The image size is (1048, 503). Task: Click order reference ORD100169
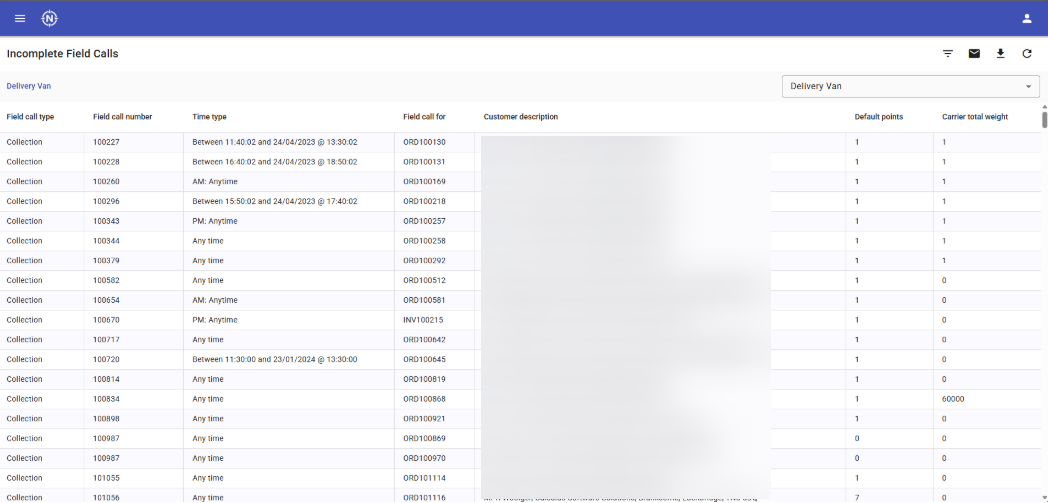pos(424,182)
